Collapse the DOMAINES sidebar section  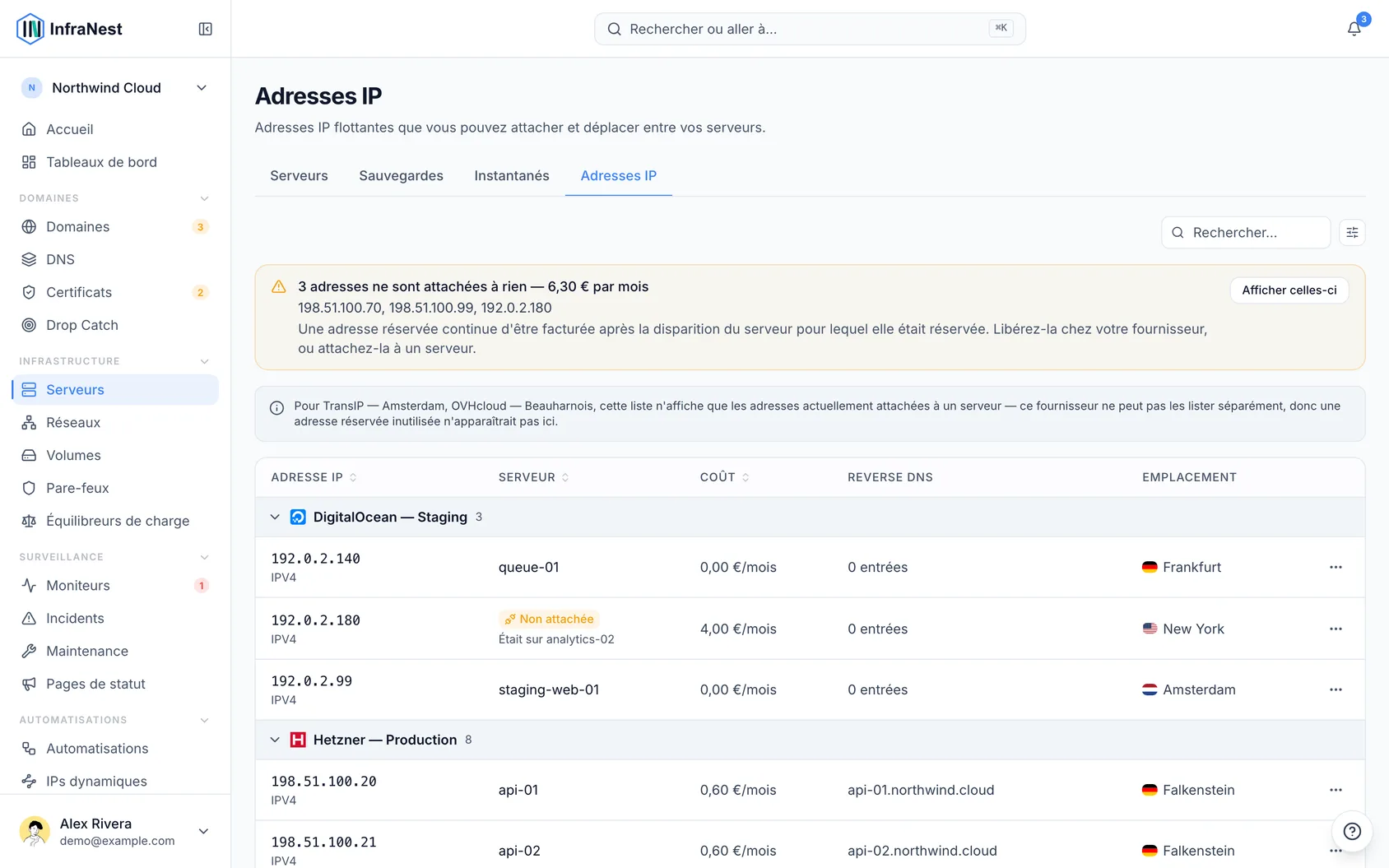[205, 198]
